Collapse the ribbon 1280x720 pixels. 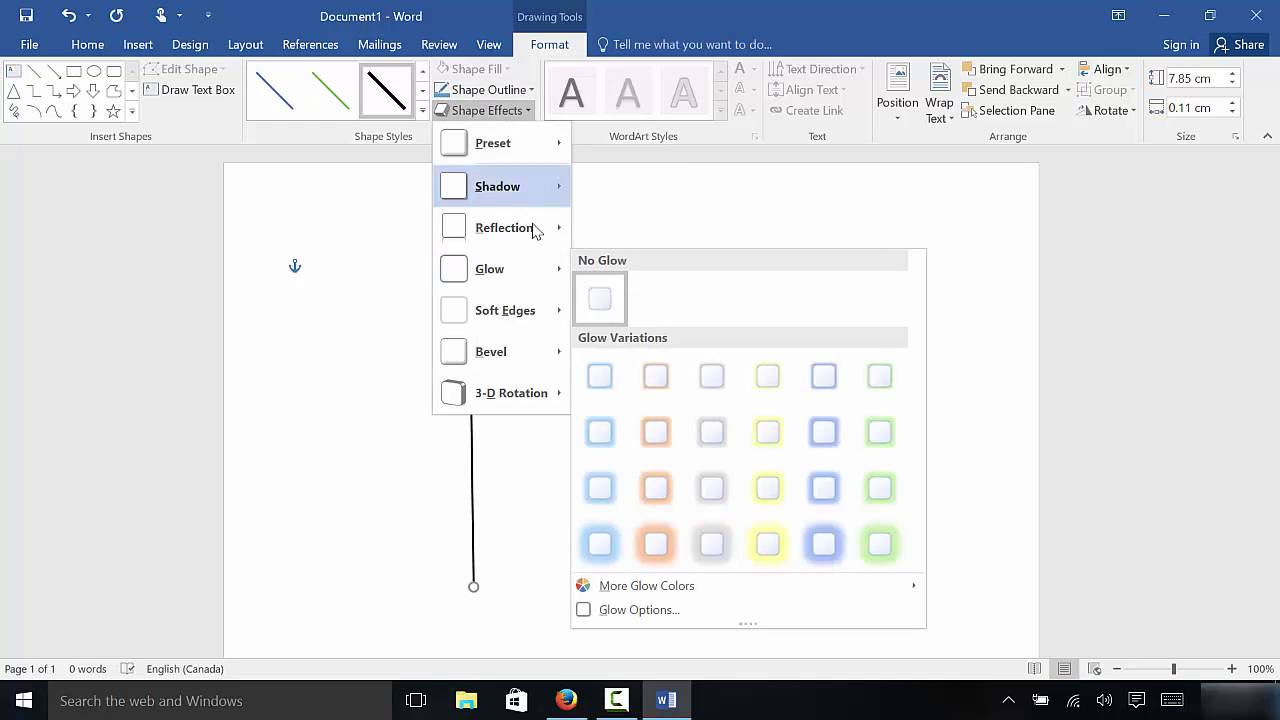[1268, 136]
